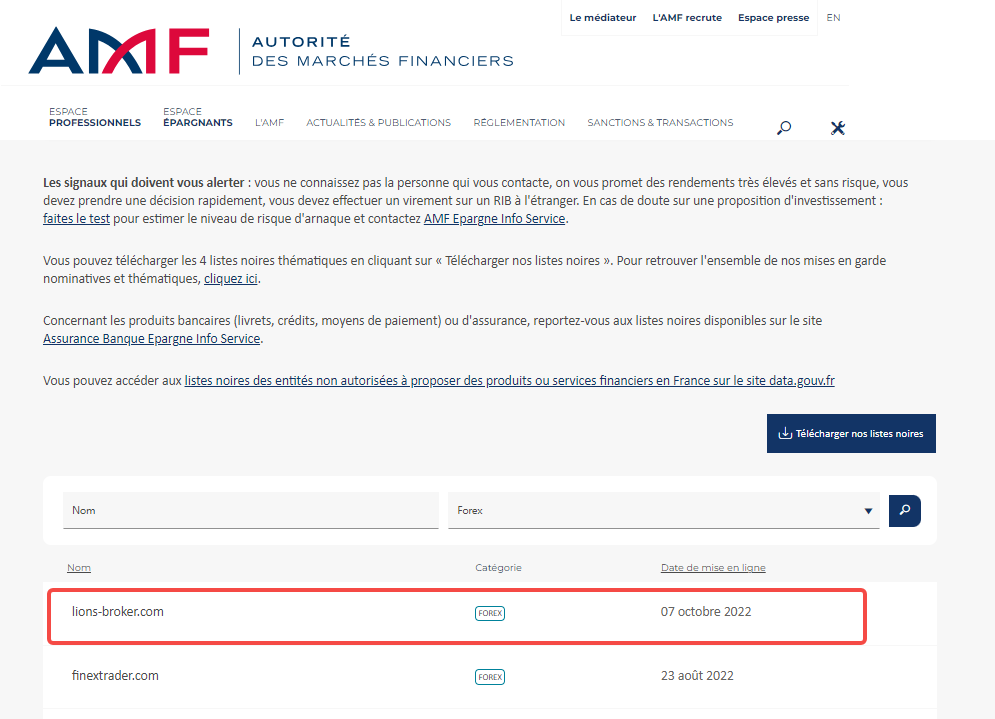Select the lions-broker.com row

coord(118,612)
